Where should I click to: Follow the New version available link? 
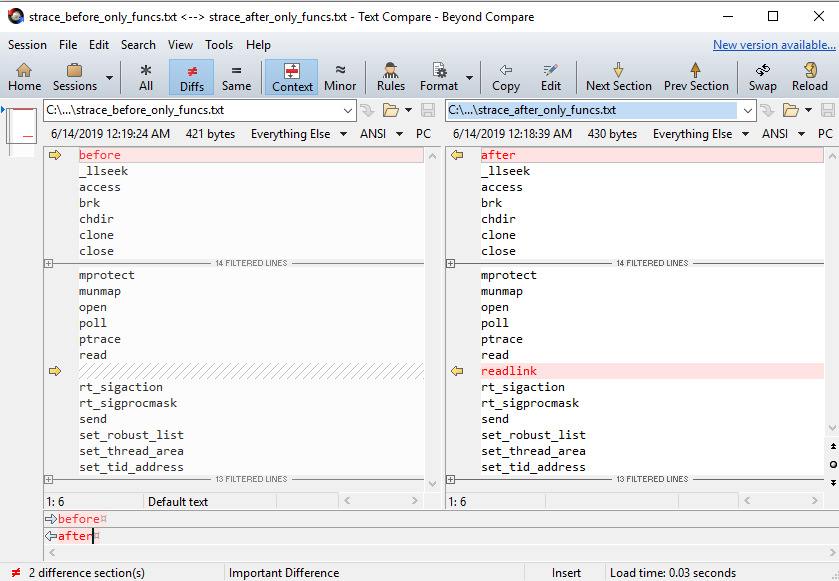point(774,44)
